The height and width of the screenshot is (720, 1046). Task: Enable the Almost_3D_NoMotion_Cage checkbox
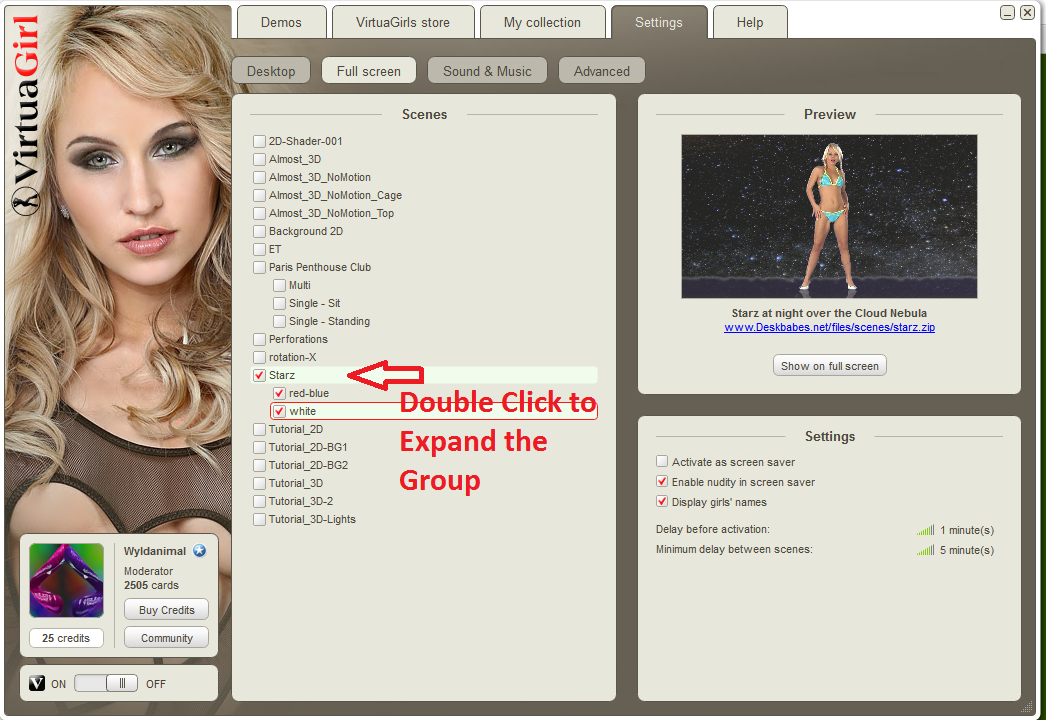pyautogui.click(x=259, y=196)
